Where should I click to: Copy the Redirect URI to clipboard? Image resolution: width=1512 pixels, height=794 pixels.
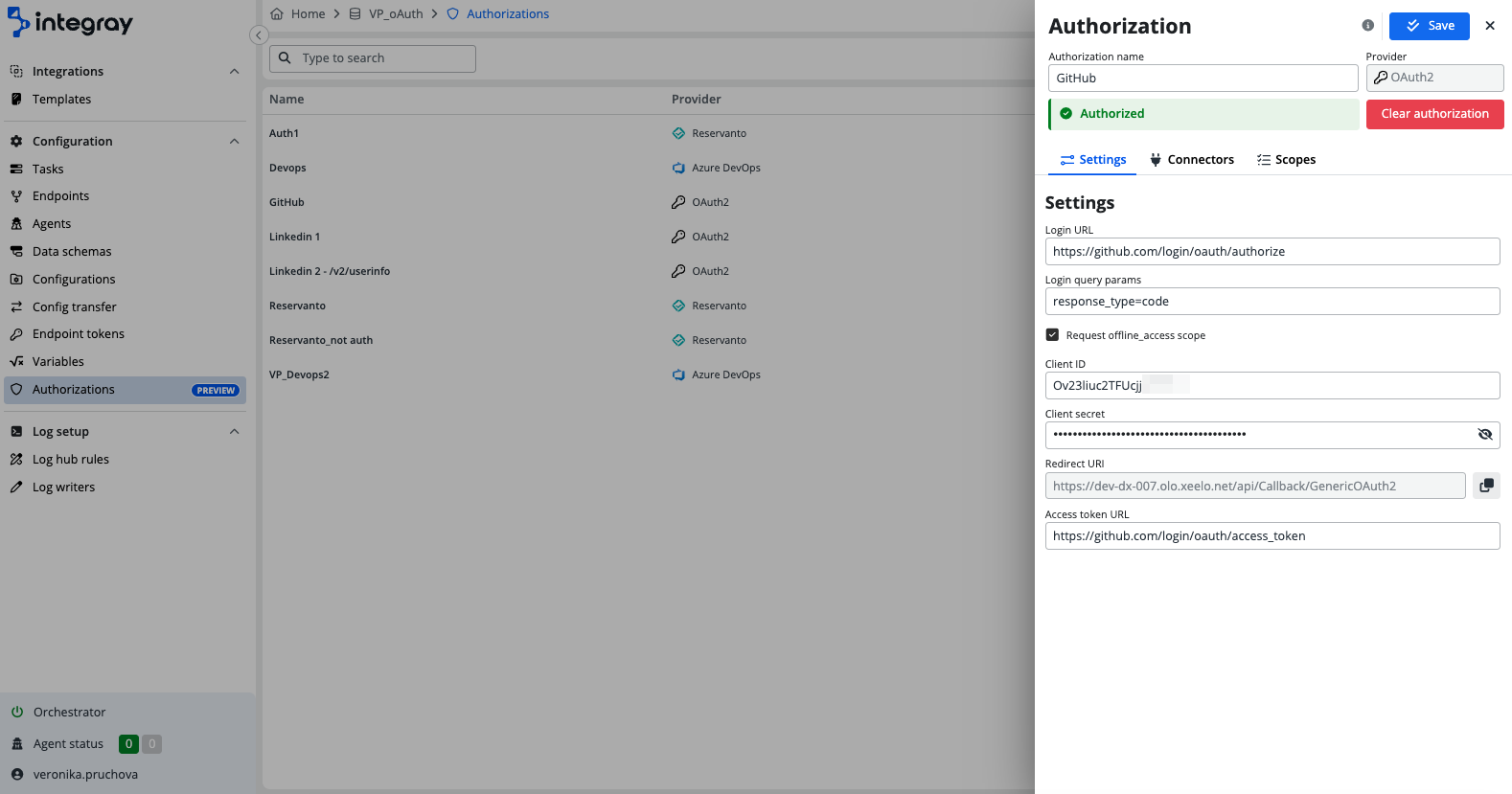tap(1486, 486)
